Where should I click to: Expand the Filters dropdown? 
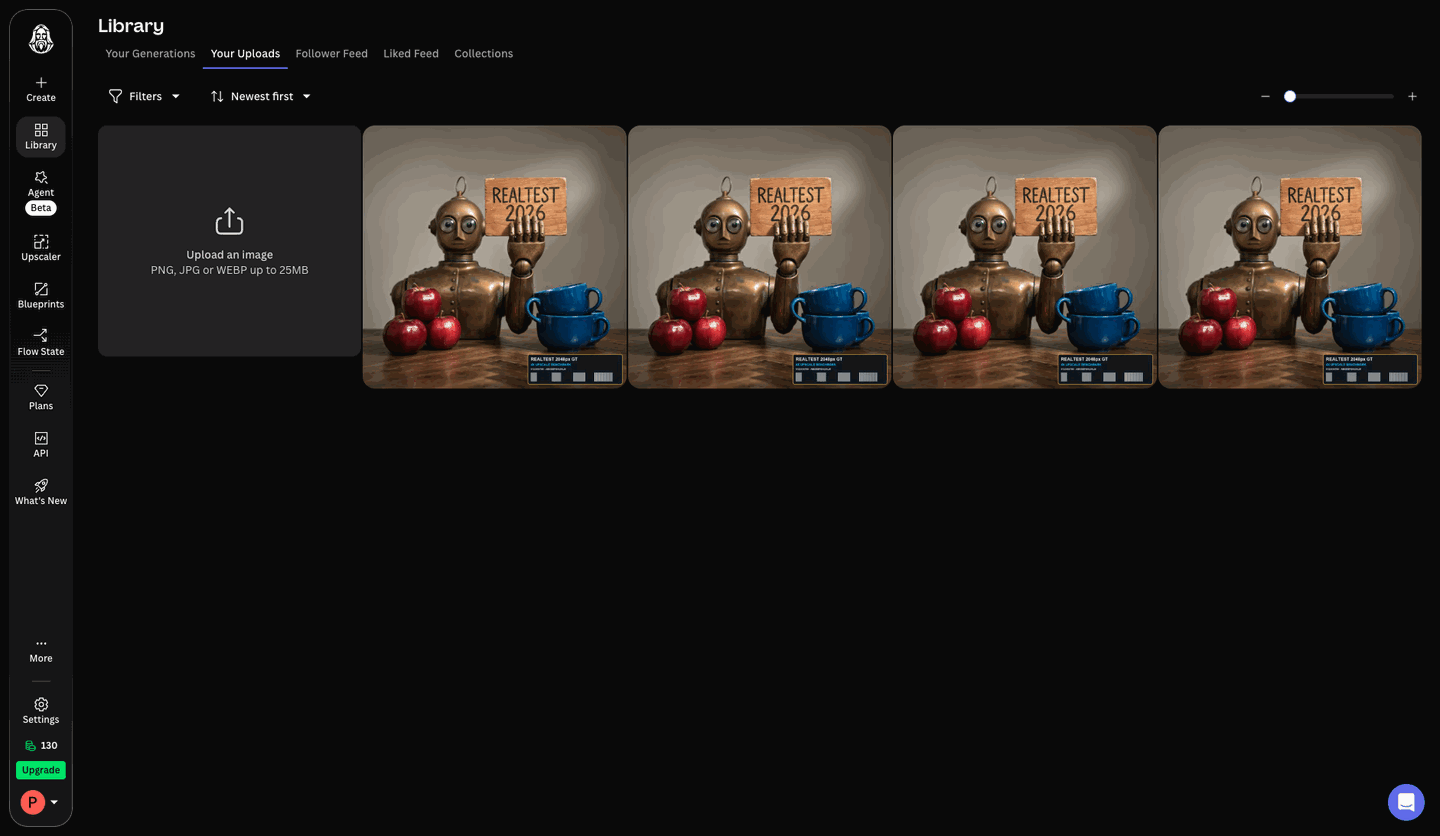click(x=145, y=96)
